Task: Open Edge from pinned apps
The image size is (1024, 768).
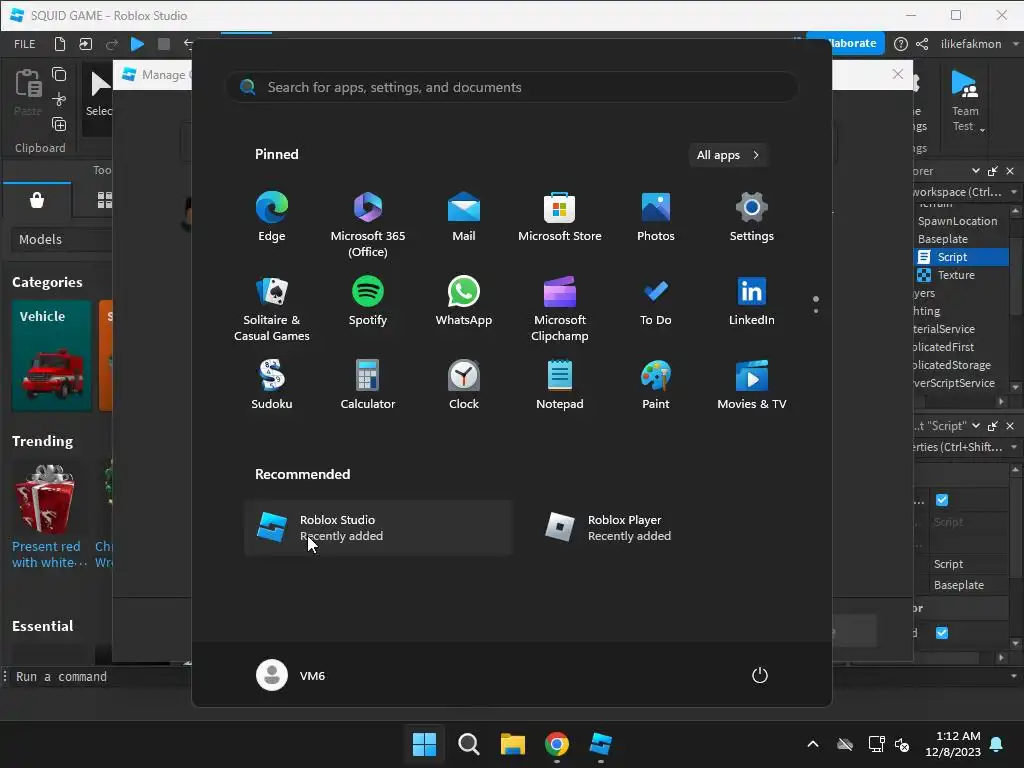Action: [x=272, y=216]
